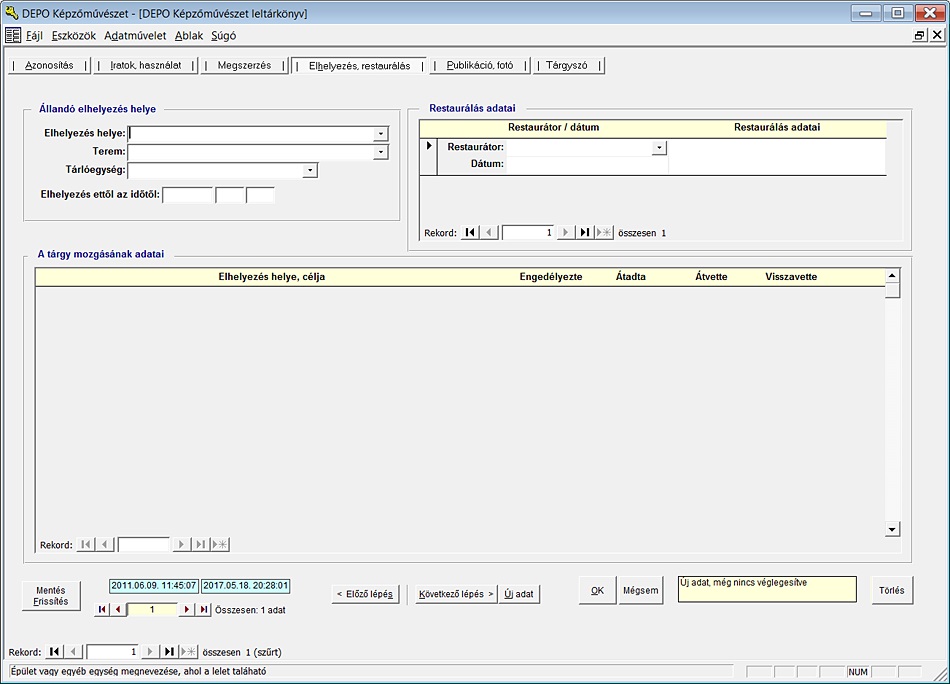Screen dimensions: 950x684
Task: Click the Mentés Frissítés button
Action: point(51,596)
